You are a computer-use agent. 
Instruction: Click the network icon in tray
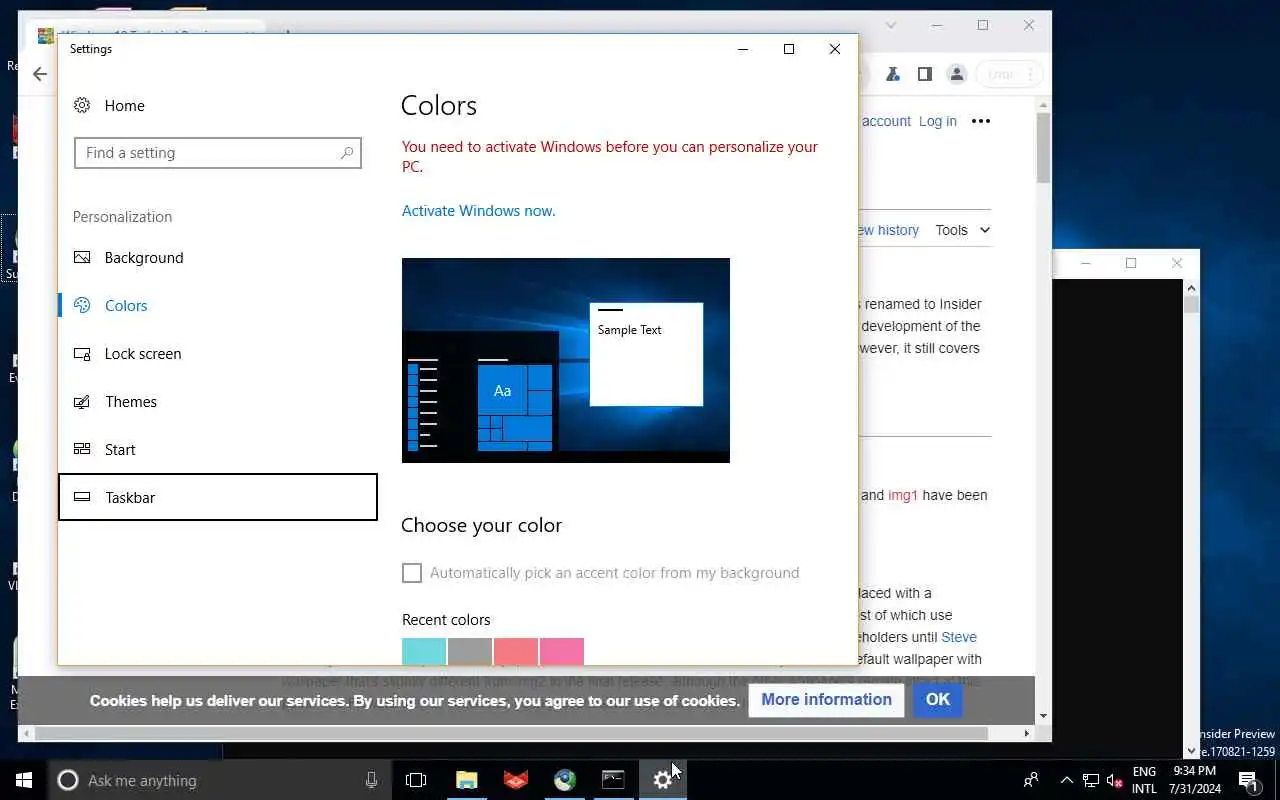(x=1091, y=780)
